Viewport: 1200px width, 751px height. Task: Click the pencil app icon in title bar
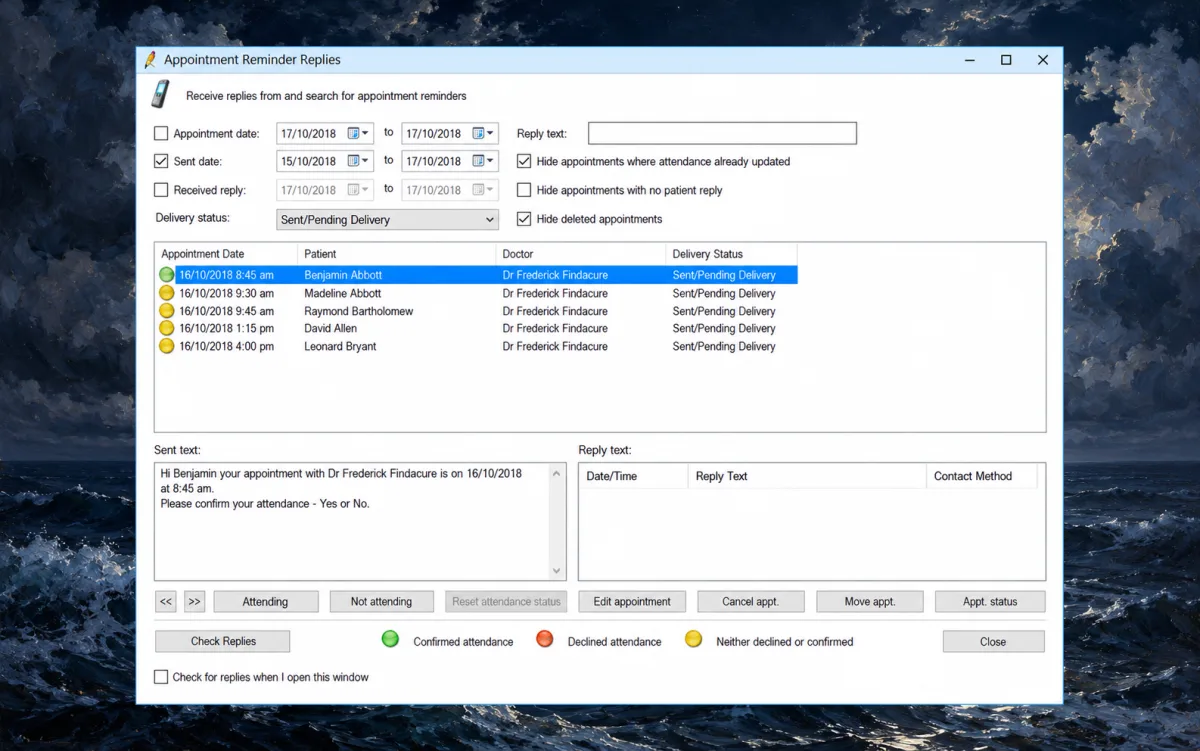click(150, 60)
